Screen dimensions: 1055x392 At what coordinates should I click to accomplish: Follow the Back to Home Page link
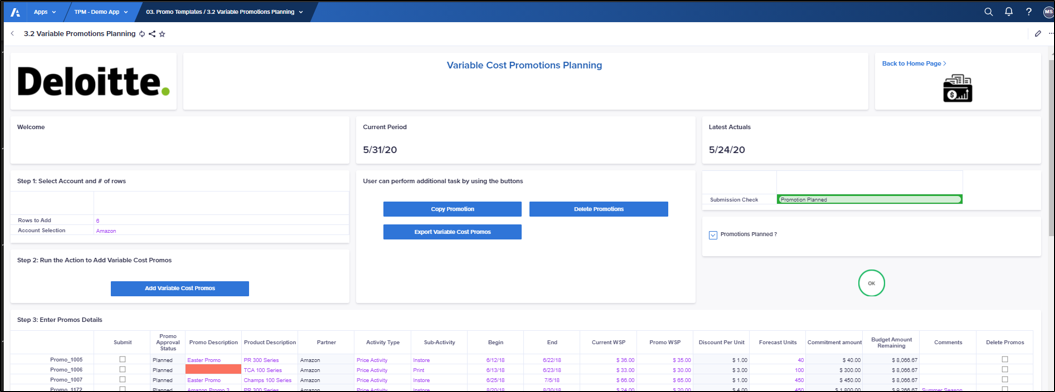pyautogui.click(x=914, y=63)
